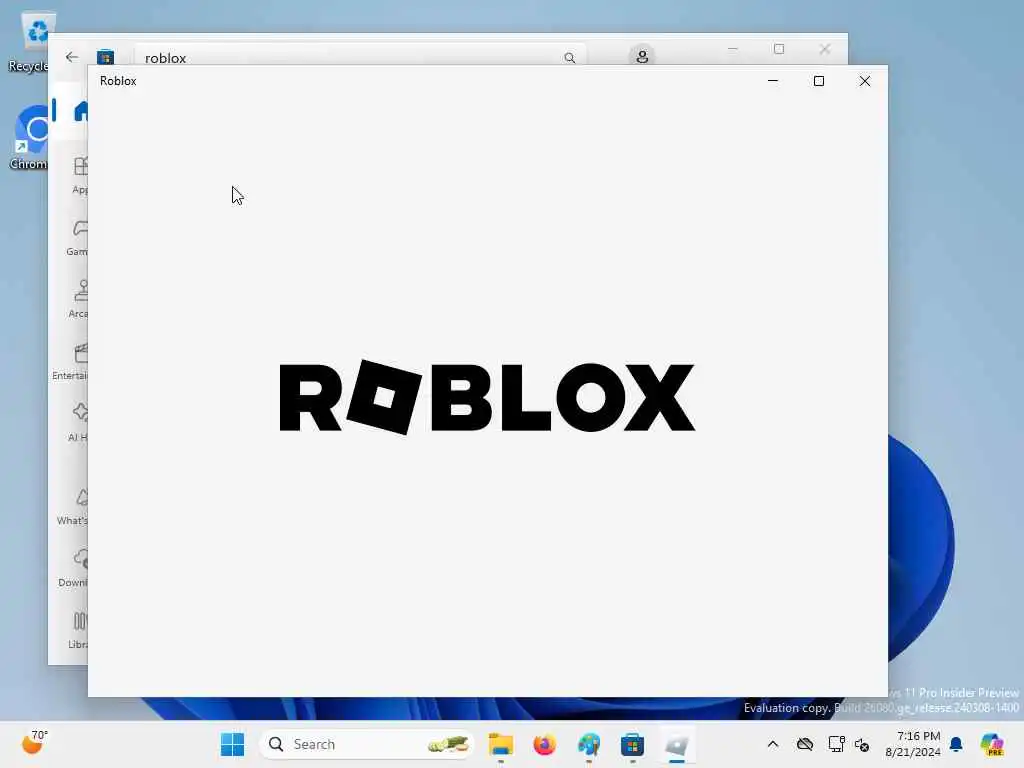Screen dimensions: 1024x768
Task: Open Apps section in Store sidebar
Action: coord(78,175)
